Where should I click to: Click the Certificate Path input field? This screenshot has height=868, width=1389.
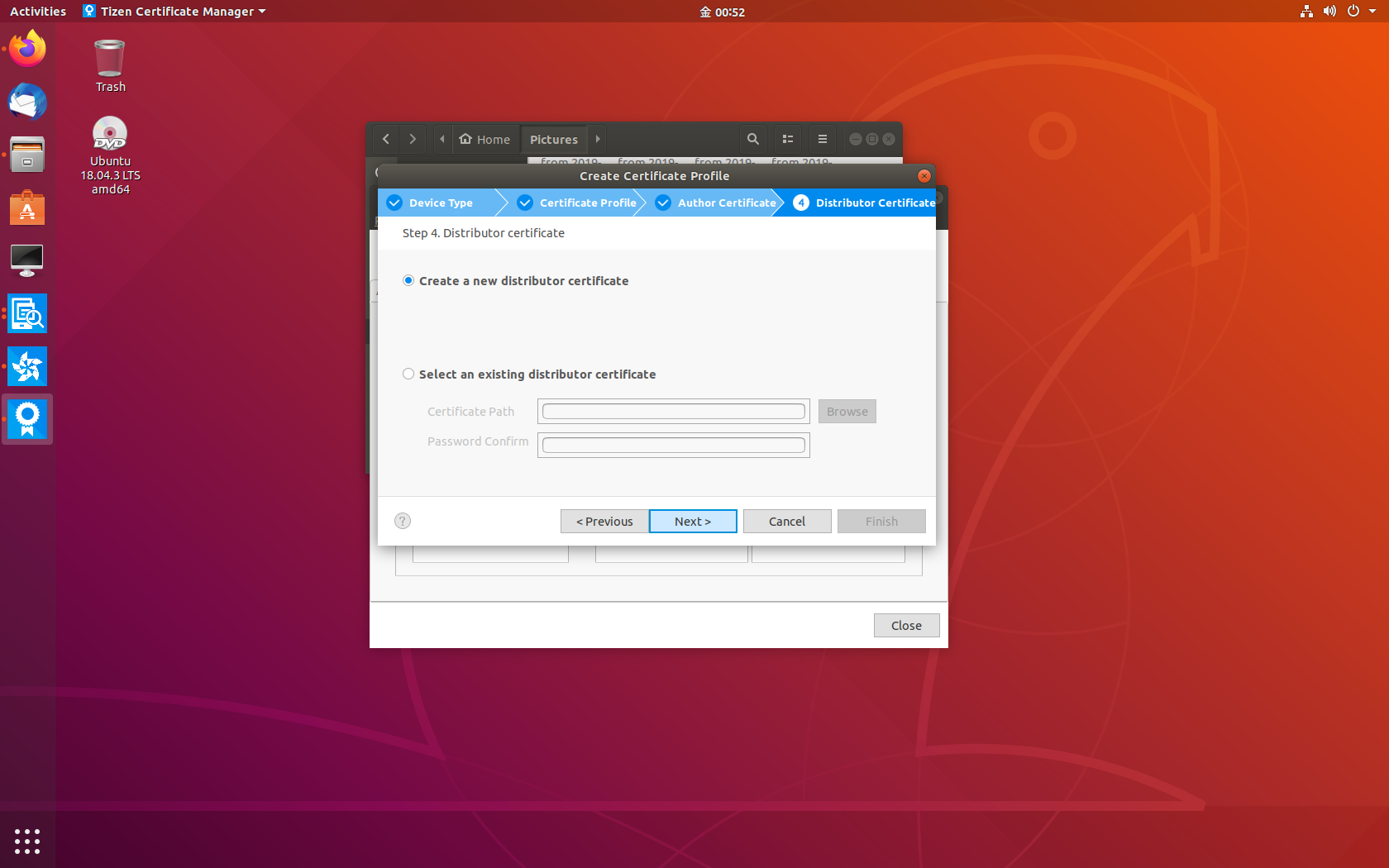tap(673, 412)
